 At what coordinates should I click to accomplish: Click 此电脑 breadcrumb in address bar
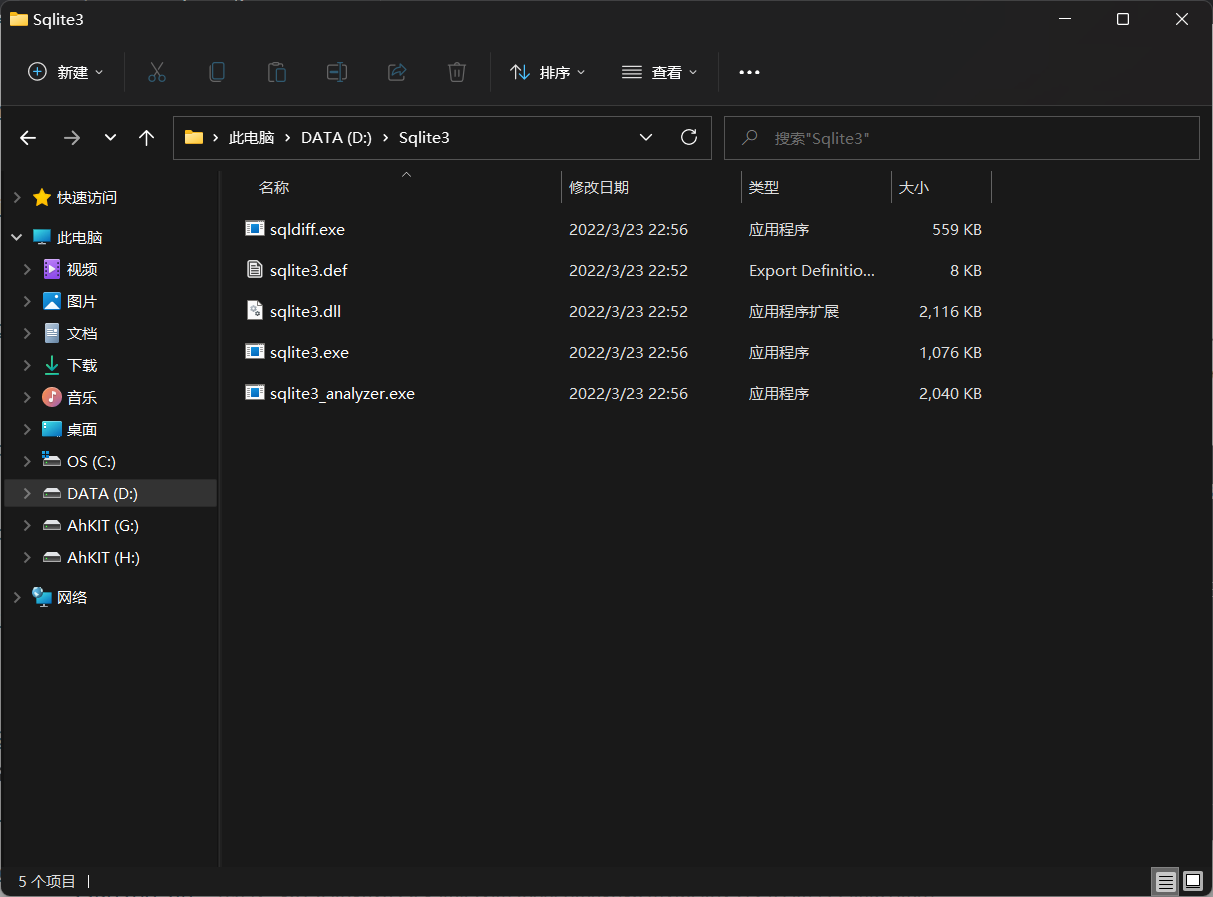tap(251, 138)
